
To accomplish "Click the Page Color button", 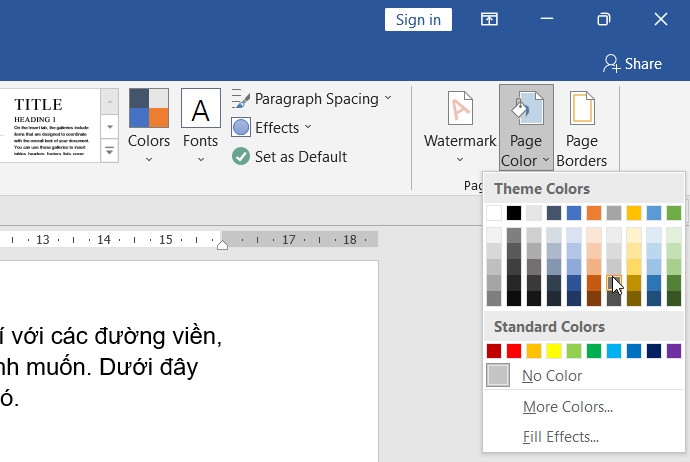I will click(x=526, y=128).
